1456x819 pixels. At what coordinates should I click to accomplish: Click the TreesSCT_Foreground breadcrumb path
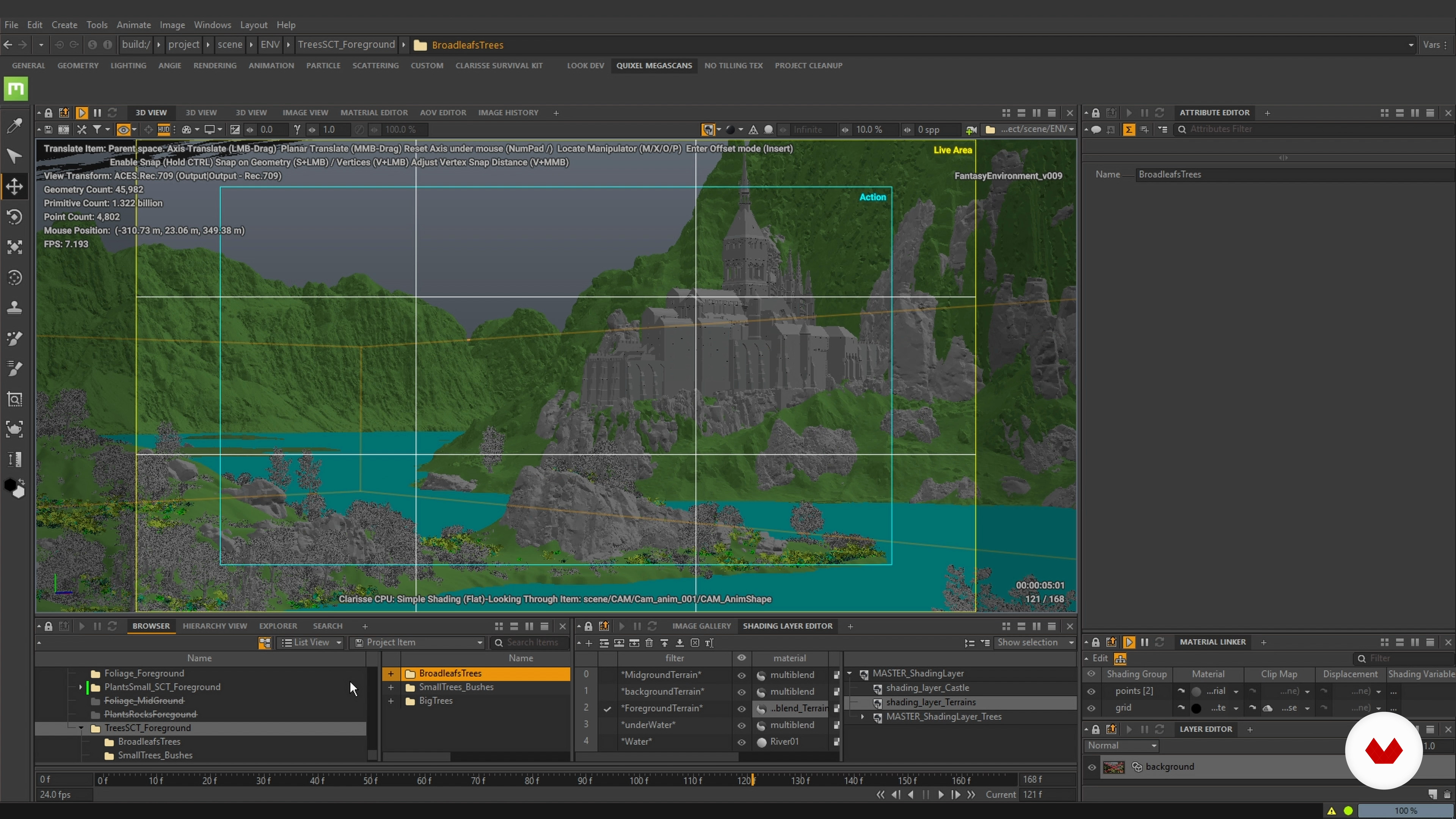pos(346,45)
